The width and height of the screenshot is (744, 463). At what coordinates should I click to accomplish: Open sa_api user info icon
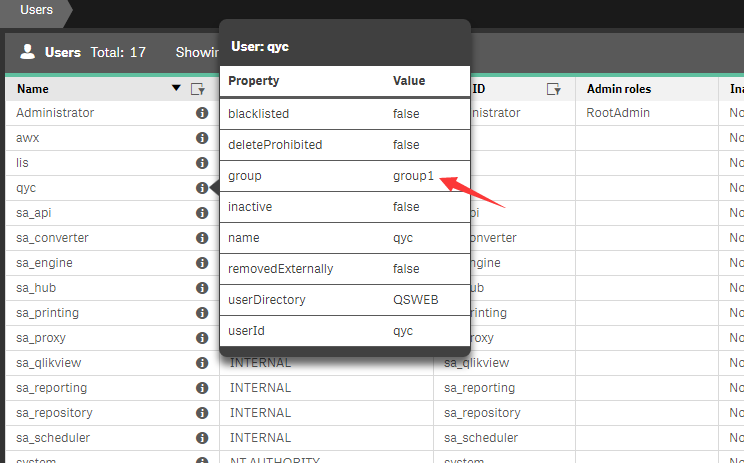click(201, 213)
